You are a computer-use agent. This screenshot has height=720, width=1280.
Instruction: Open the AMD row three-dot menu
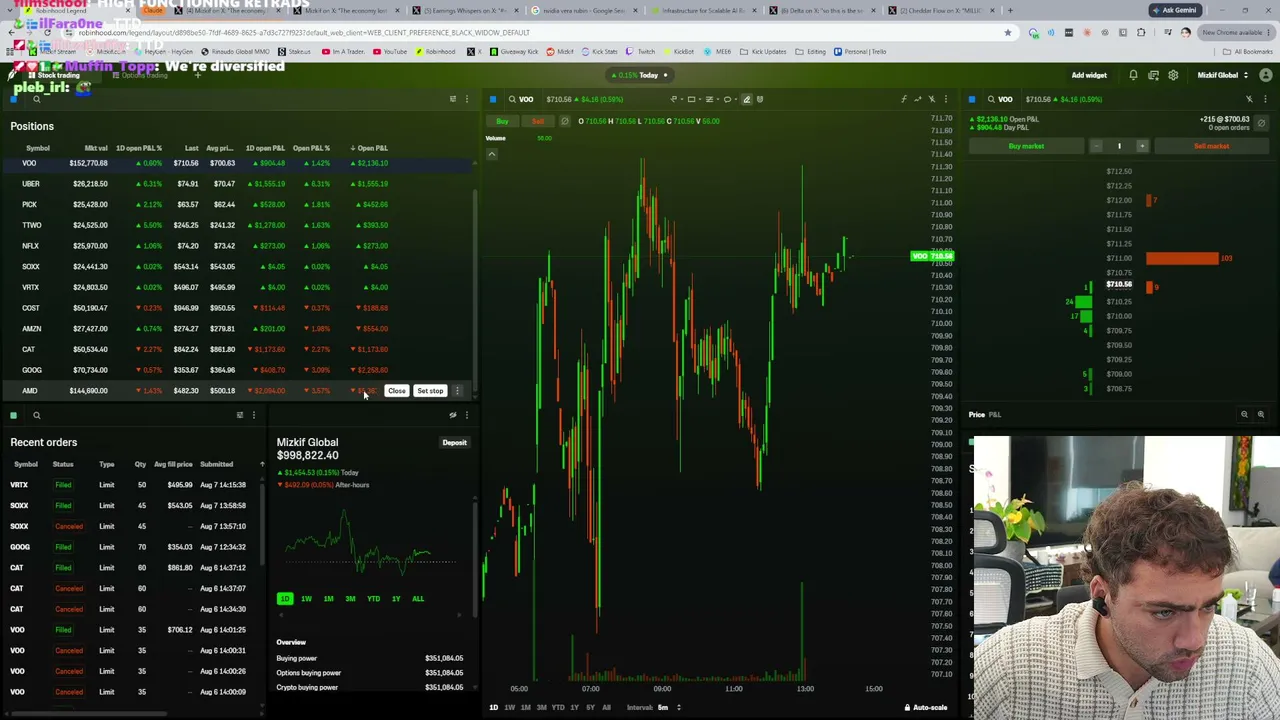(x=458, y=391)
